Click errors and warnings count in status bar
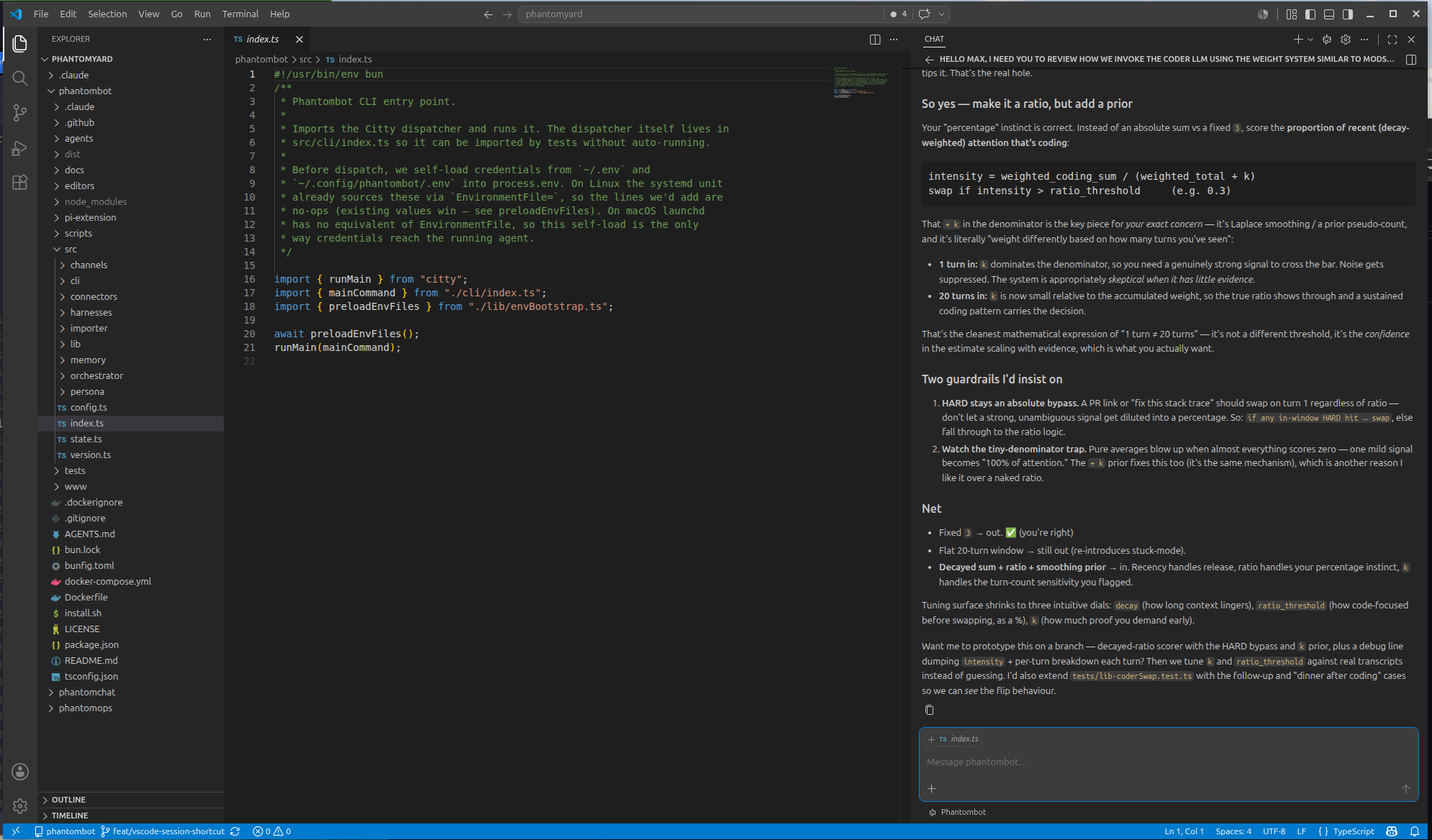 (x=272, y=831)
